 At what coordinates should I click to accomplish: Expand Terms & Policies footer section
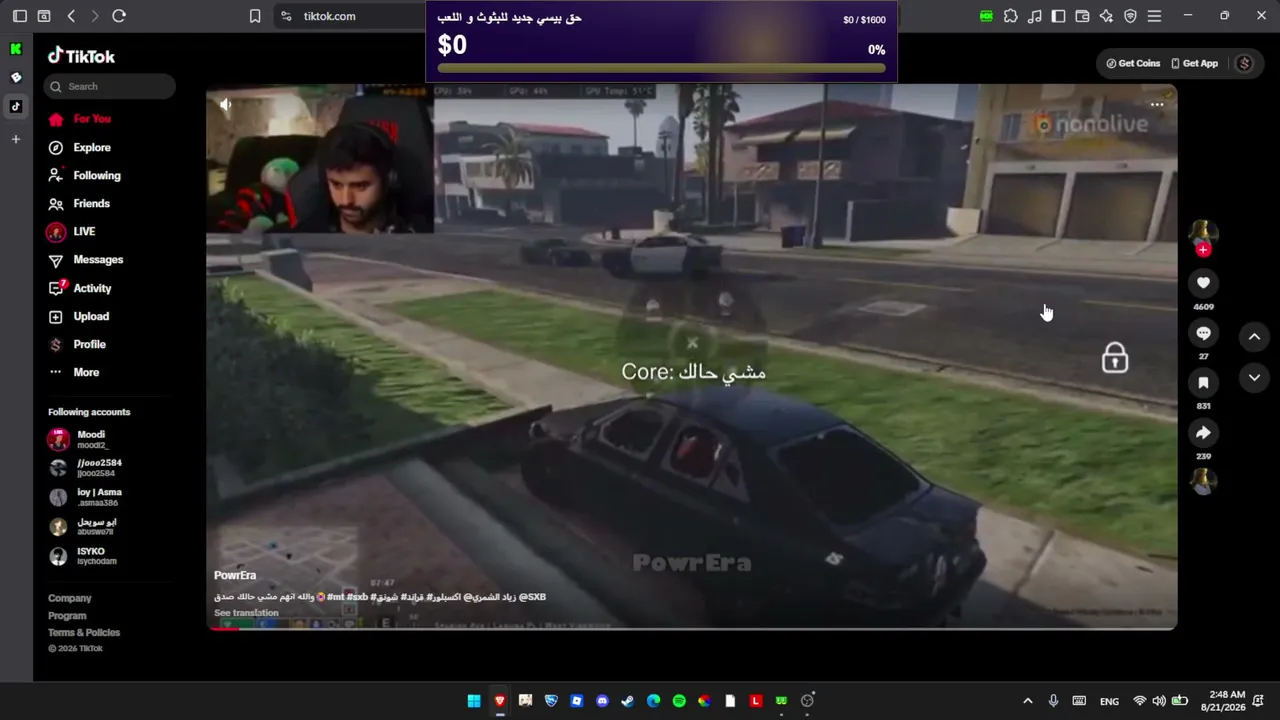[84, 633]
